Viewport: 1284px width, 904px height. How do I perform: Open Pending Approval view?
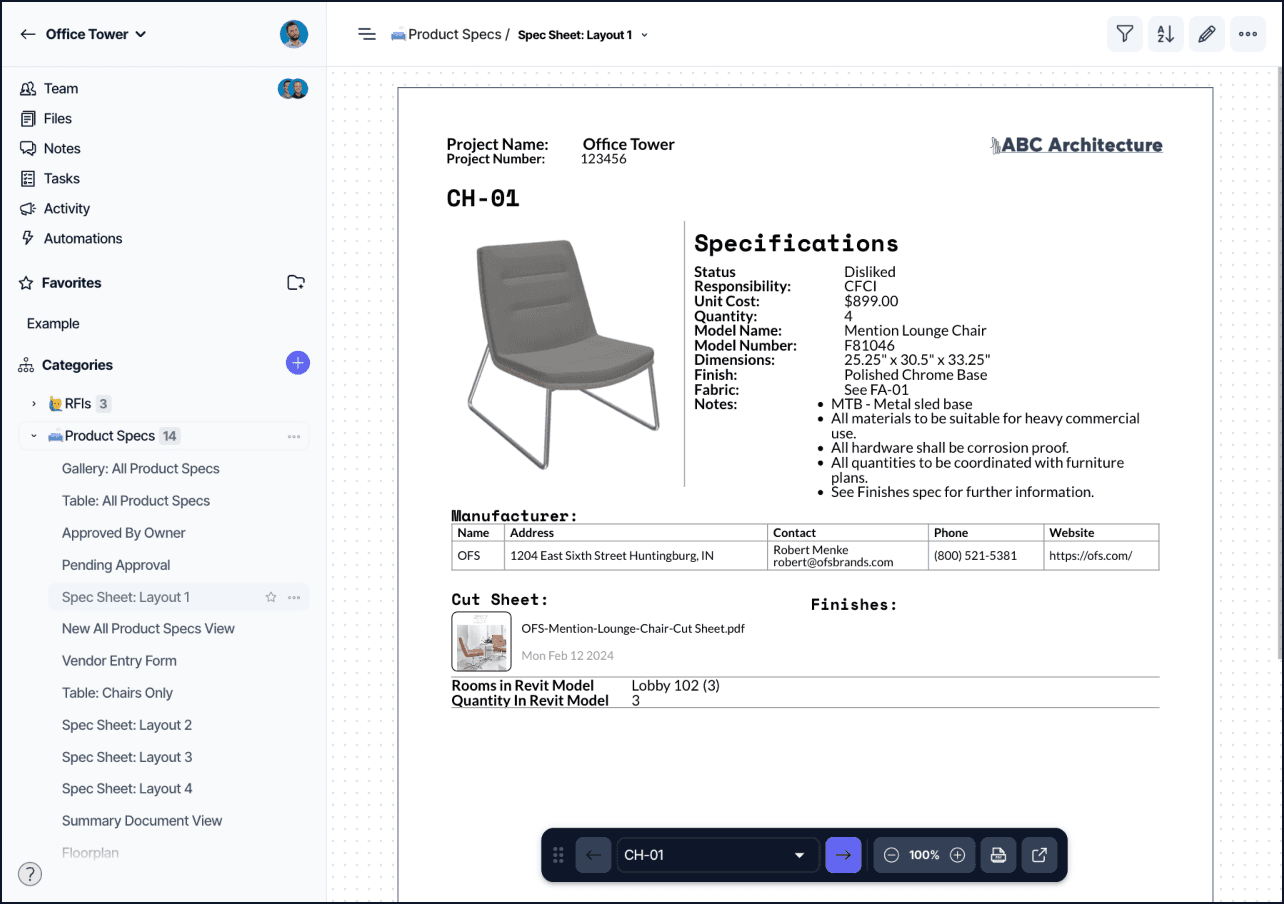click(x=116, y=565)
